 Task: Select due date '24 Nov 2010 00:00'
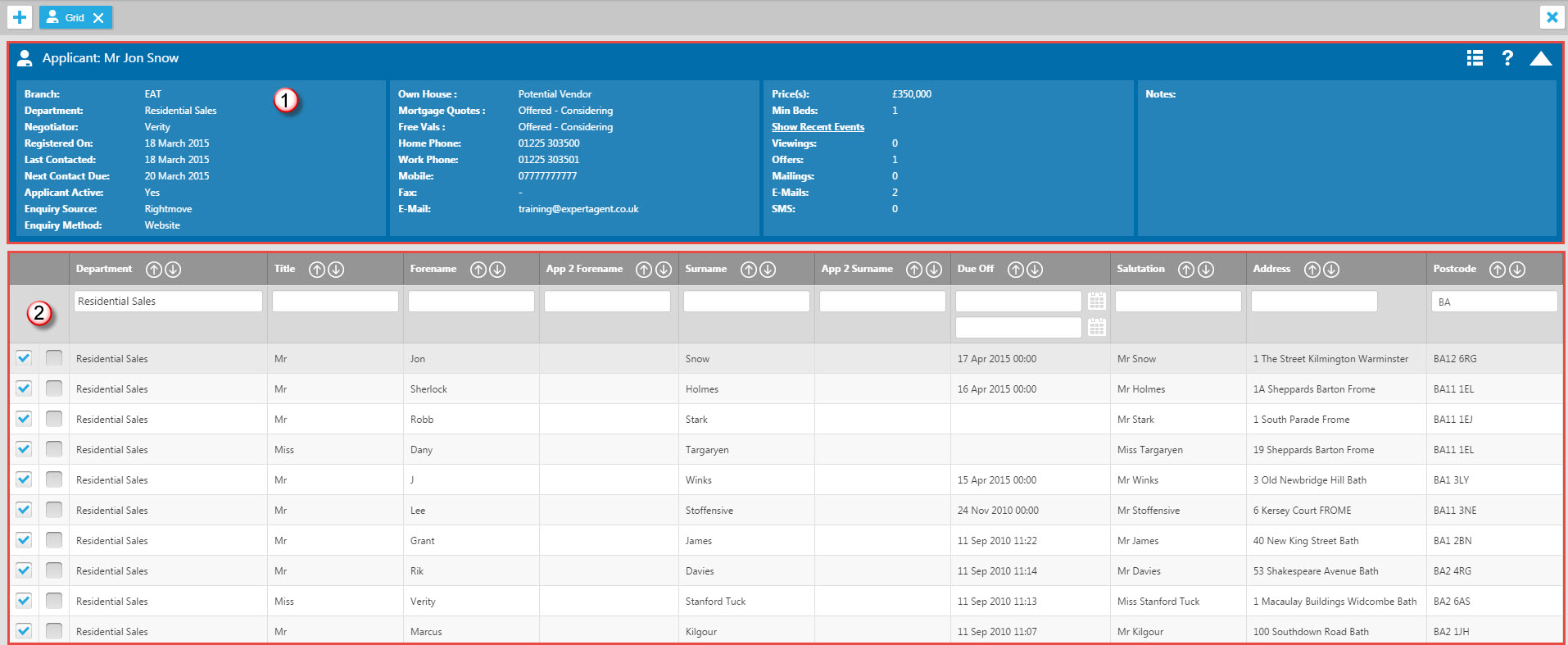coord(998,511)
